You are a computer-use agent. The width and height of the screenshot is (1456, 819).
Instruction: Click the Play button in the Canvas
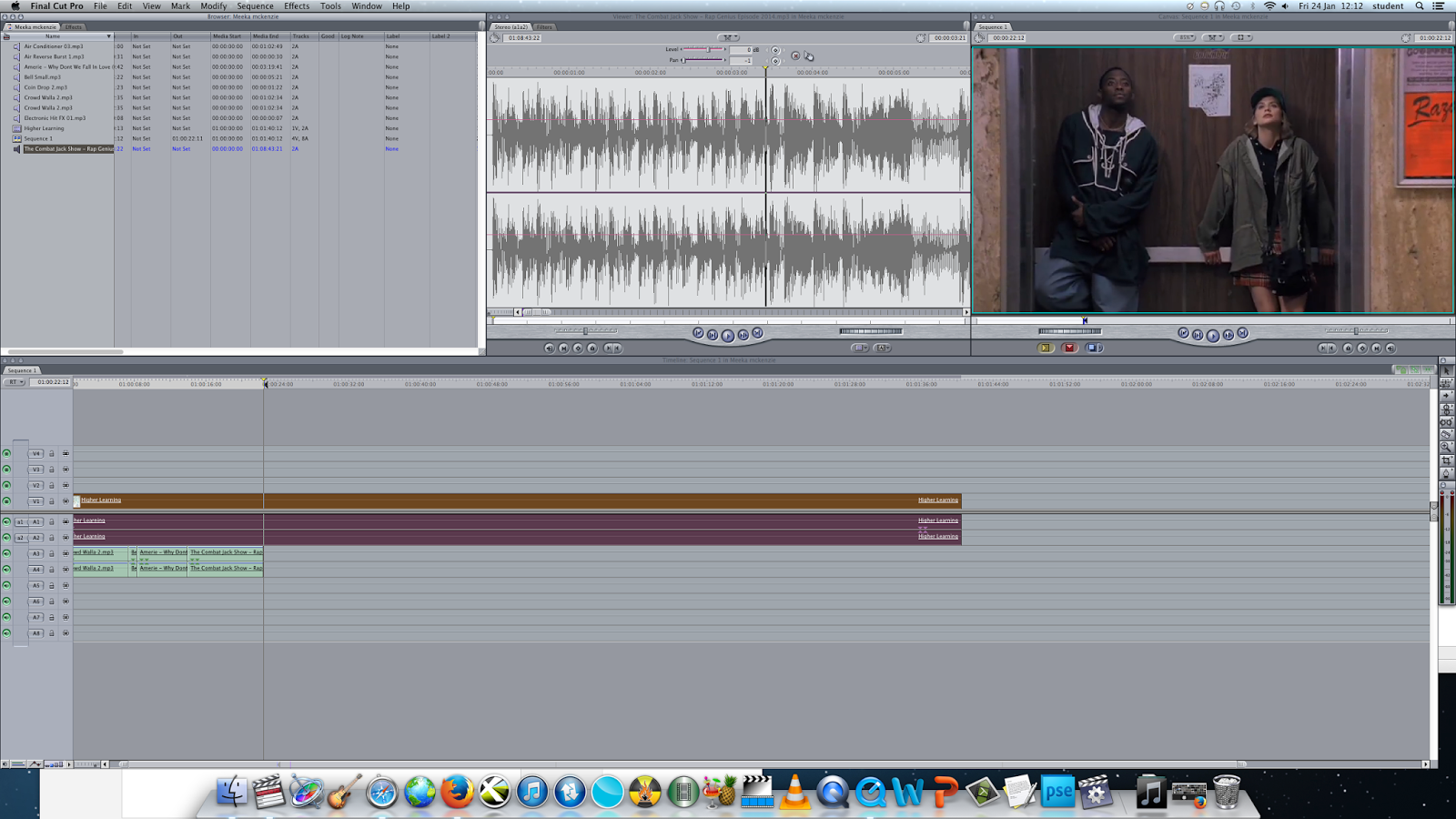coord(1213,336)
